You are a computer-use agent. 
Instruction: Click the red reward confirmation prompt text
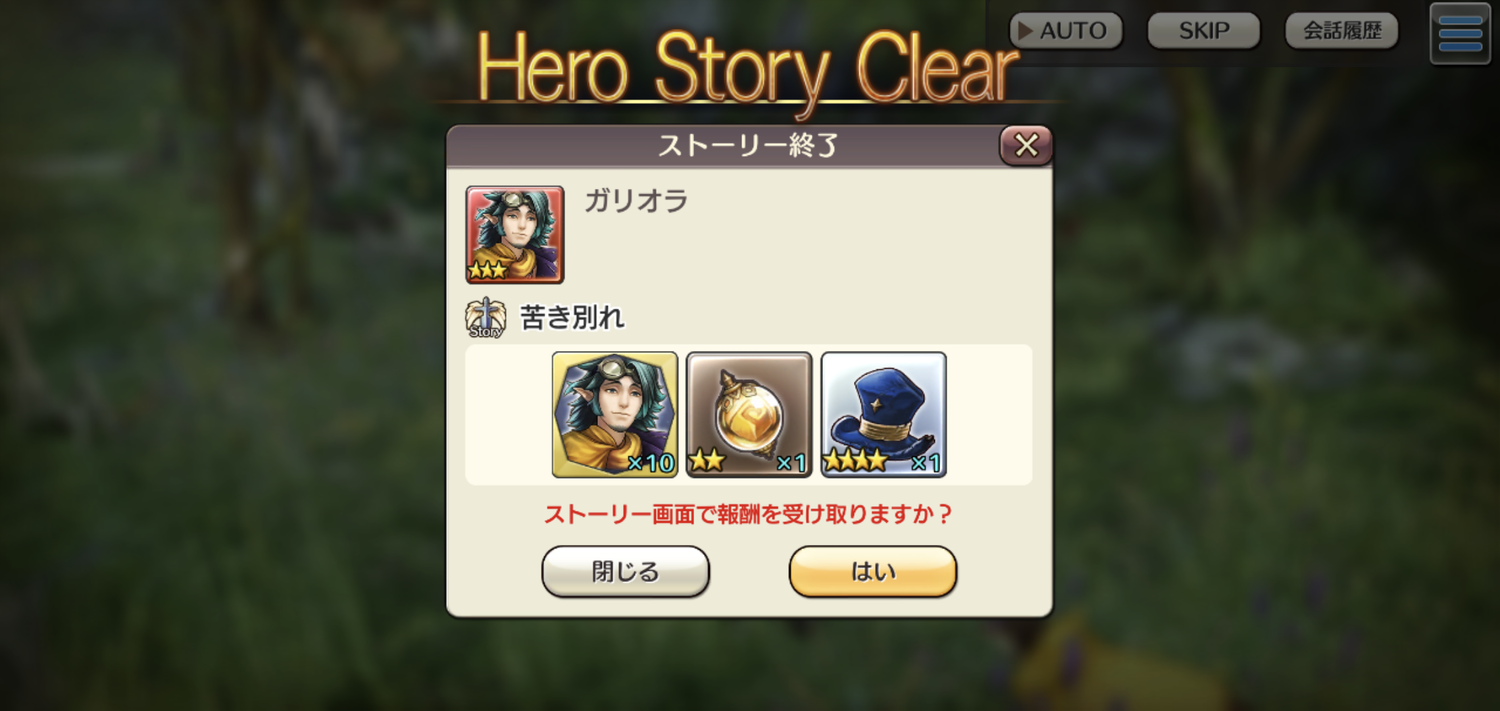749,514
